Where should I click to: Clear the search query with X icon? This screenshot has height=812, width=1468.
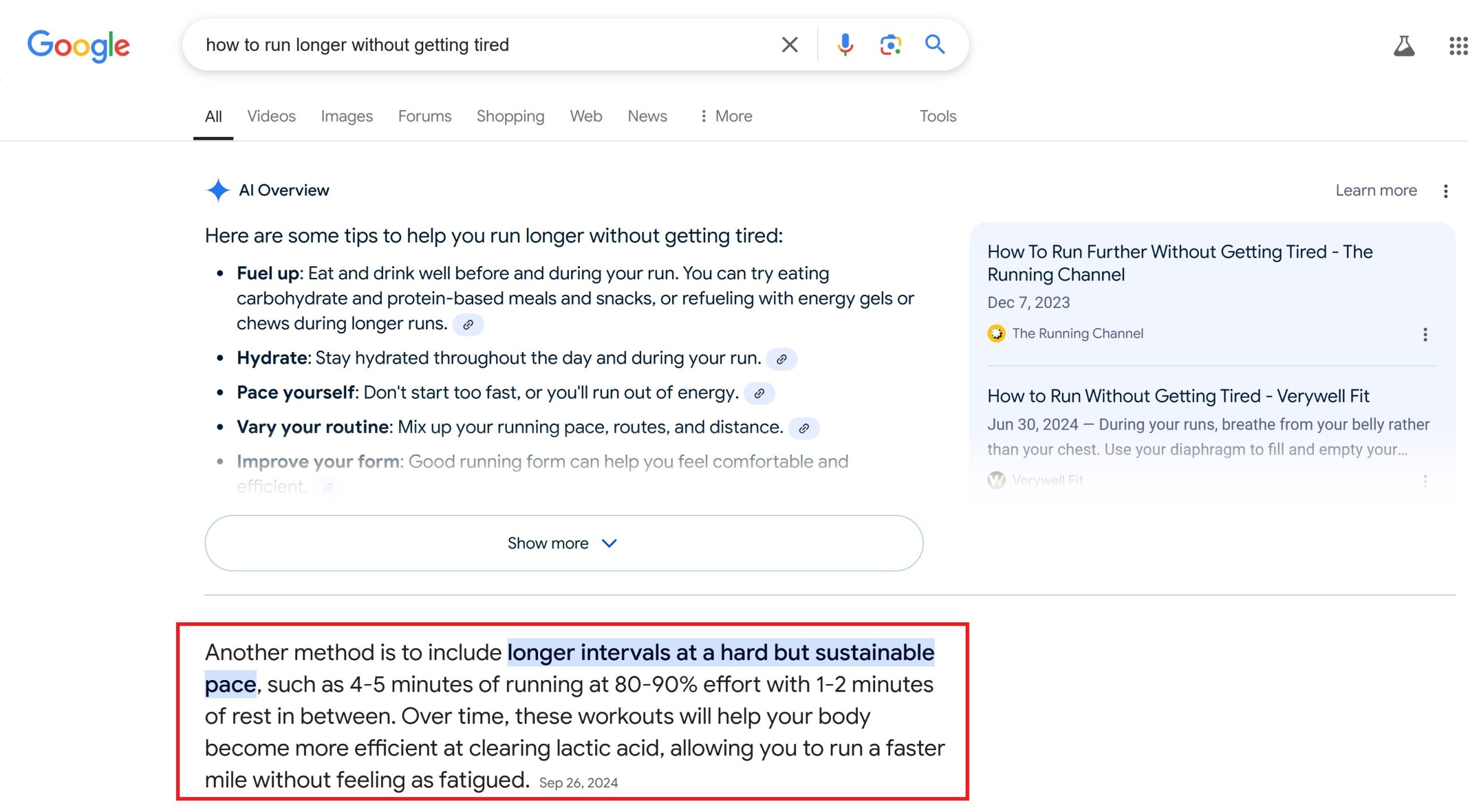pos(790,45)
